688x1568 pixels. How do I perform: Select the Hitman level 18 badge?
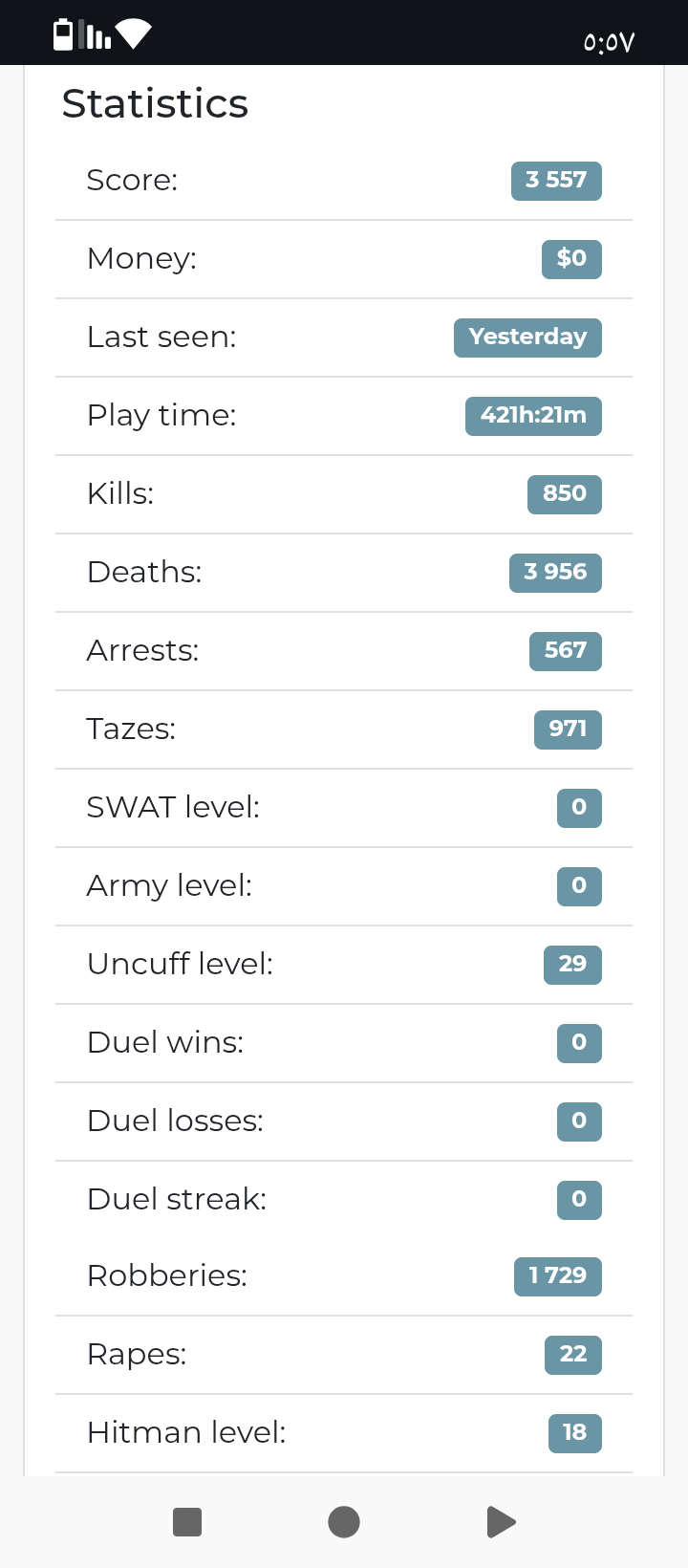[x=575, y=1433]
